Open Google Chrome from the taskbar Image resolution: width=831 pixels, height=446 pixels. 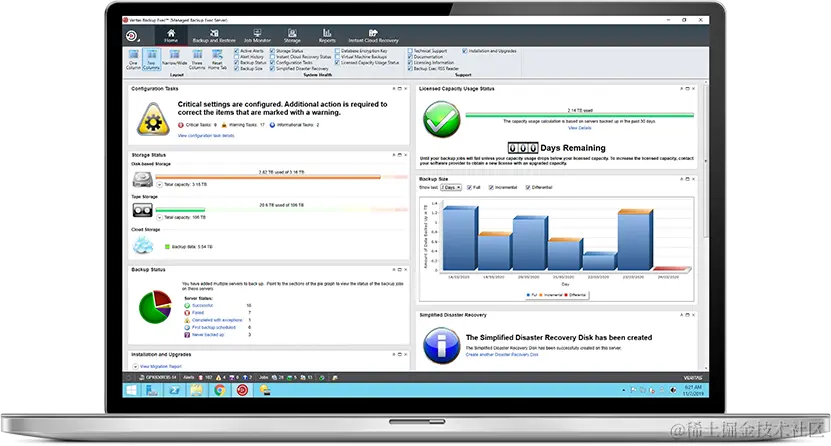point(219,390)
